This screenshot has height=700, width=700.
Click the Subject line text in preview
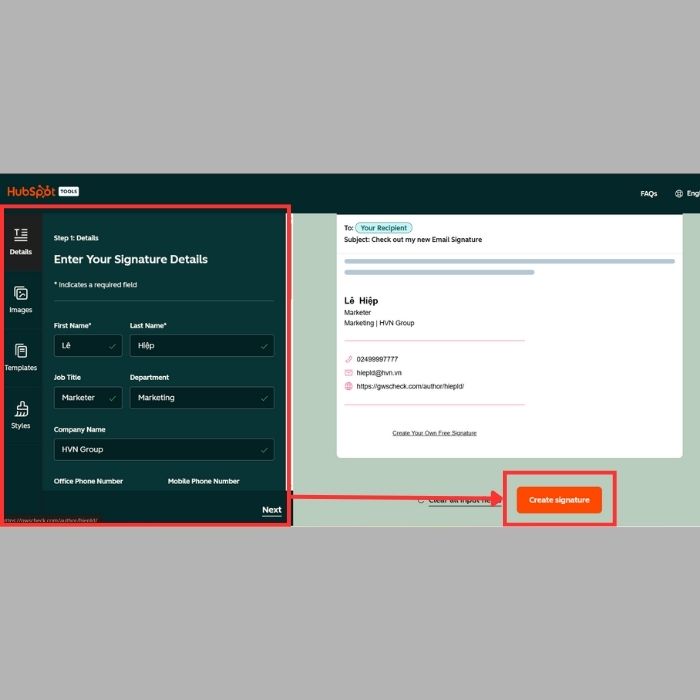[413, 240]
